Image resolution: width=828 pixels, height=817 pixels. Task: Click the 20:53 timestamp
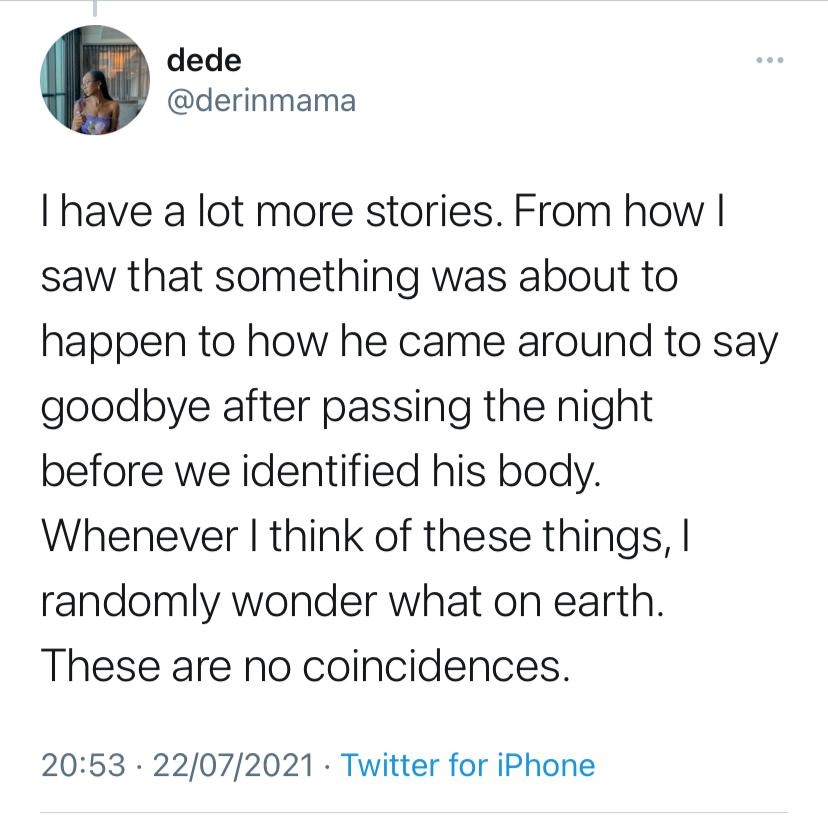pos(84,766)
